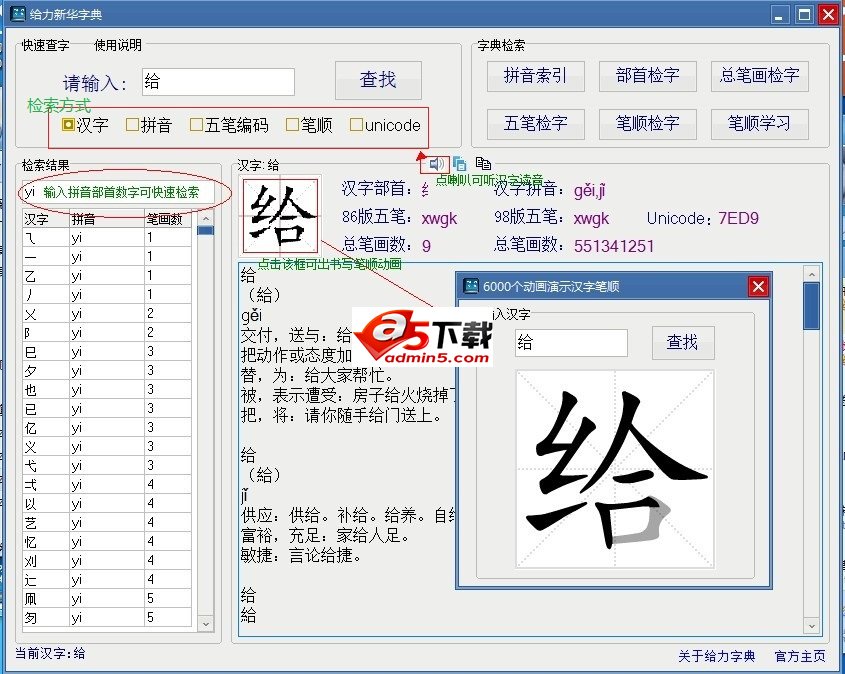The width and height of the screenshot is (845, 674).
Task: Open 总笔画检字 lookup
Action: 759,76
